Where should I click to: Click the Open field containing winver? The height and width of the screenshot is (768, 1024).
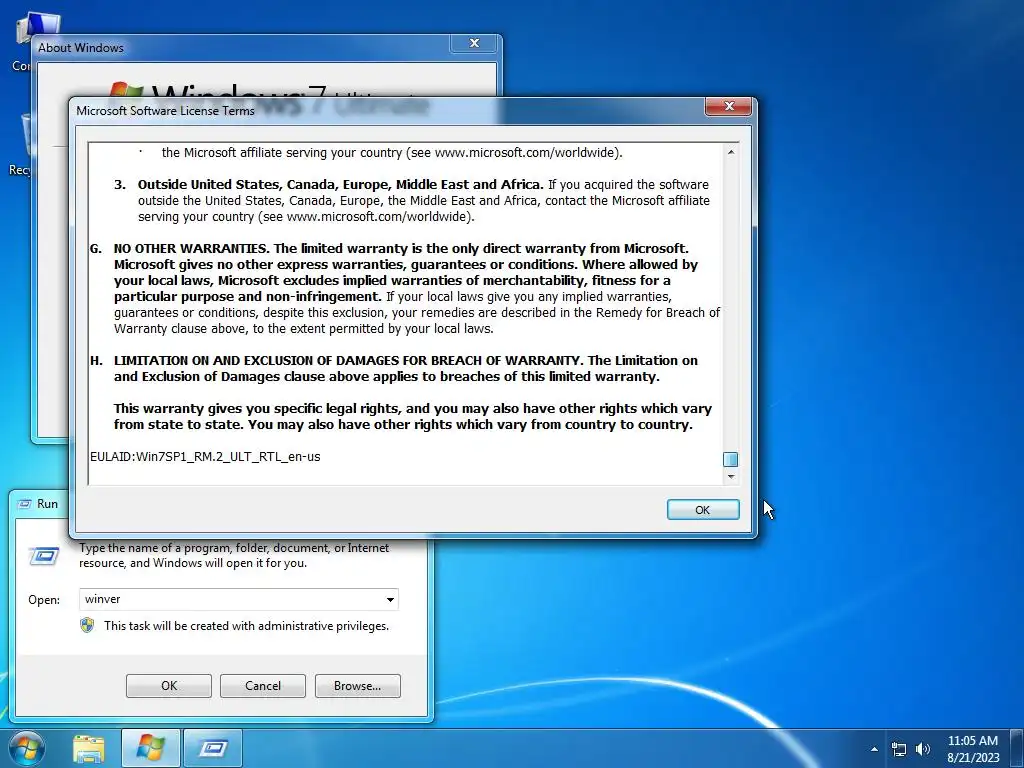pos(238,600)
